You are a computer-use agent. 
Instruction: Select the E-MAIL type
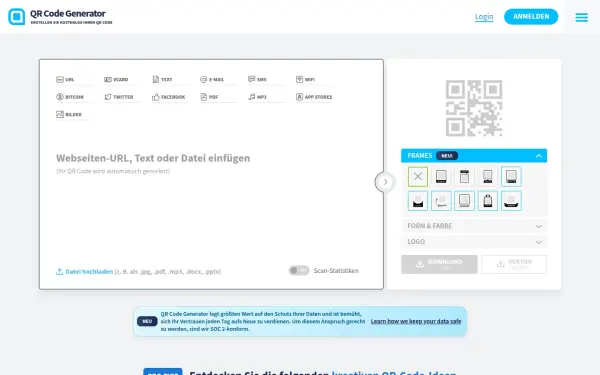(212, 80)
